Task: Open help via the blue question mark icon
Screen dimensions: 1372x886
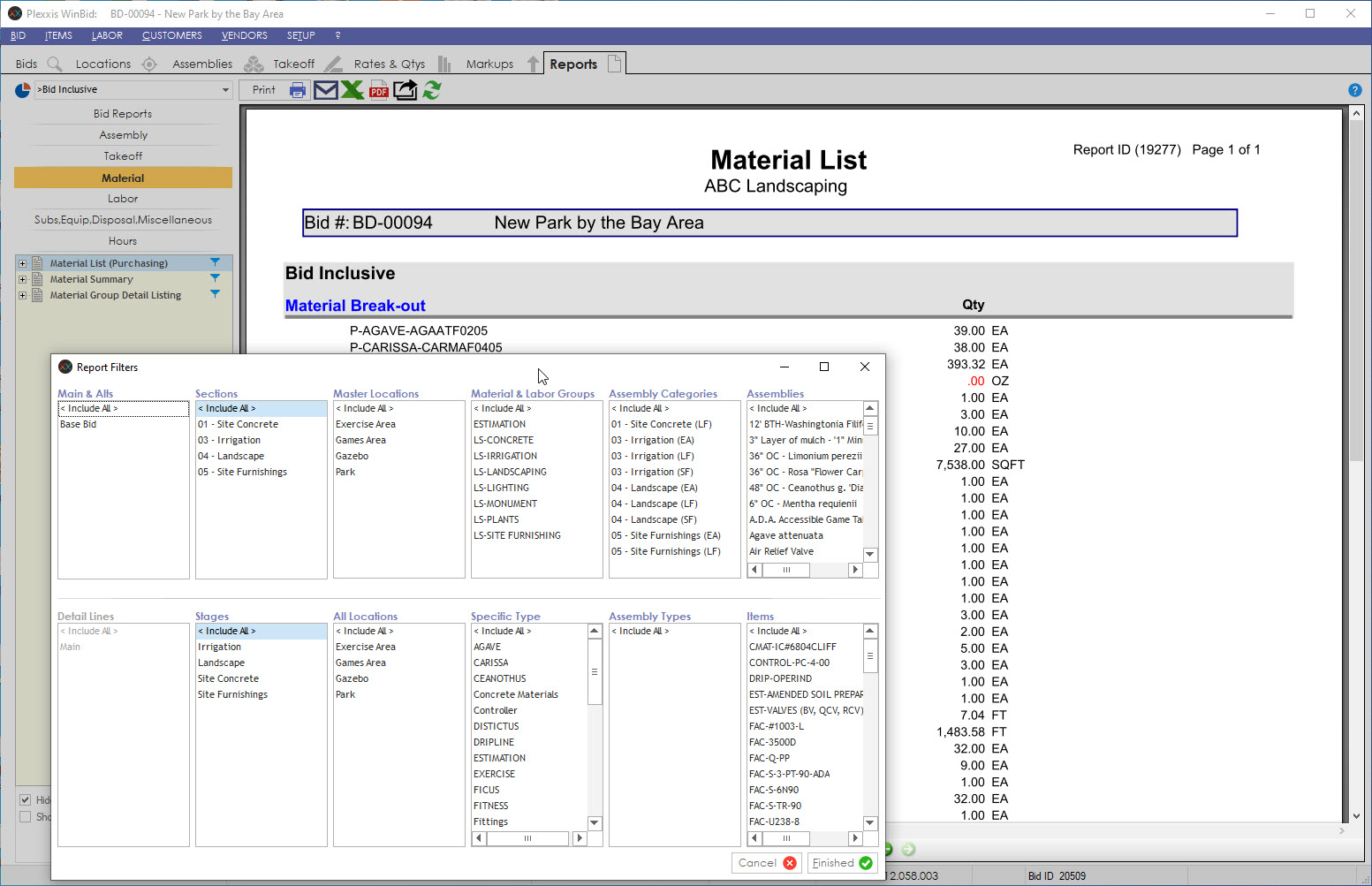Action: click(1355, 90)
